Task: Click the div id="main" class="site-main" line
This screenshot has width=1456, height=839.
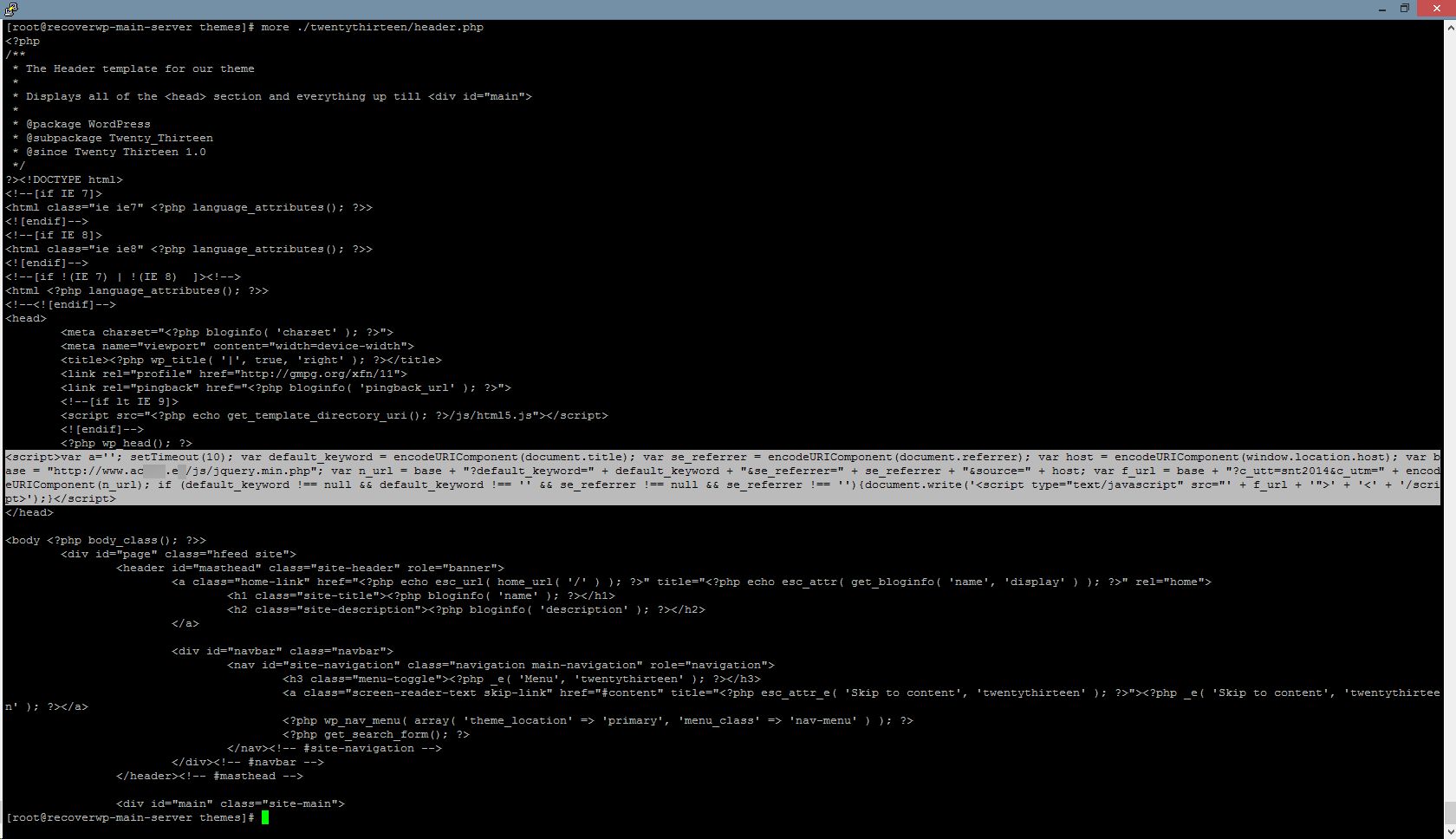Action: [x=231, y=803]
